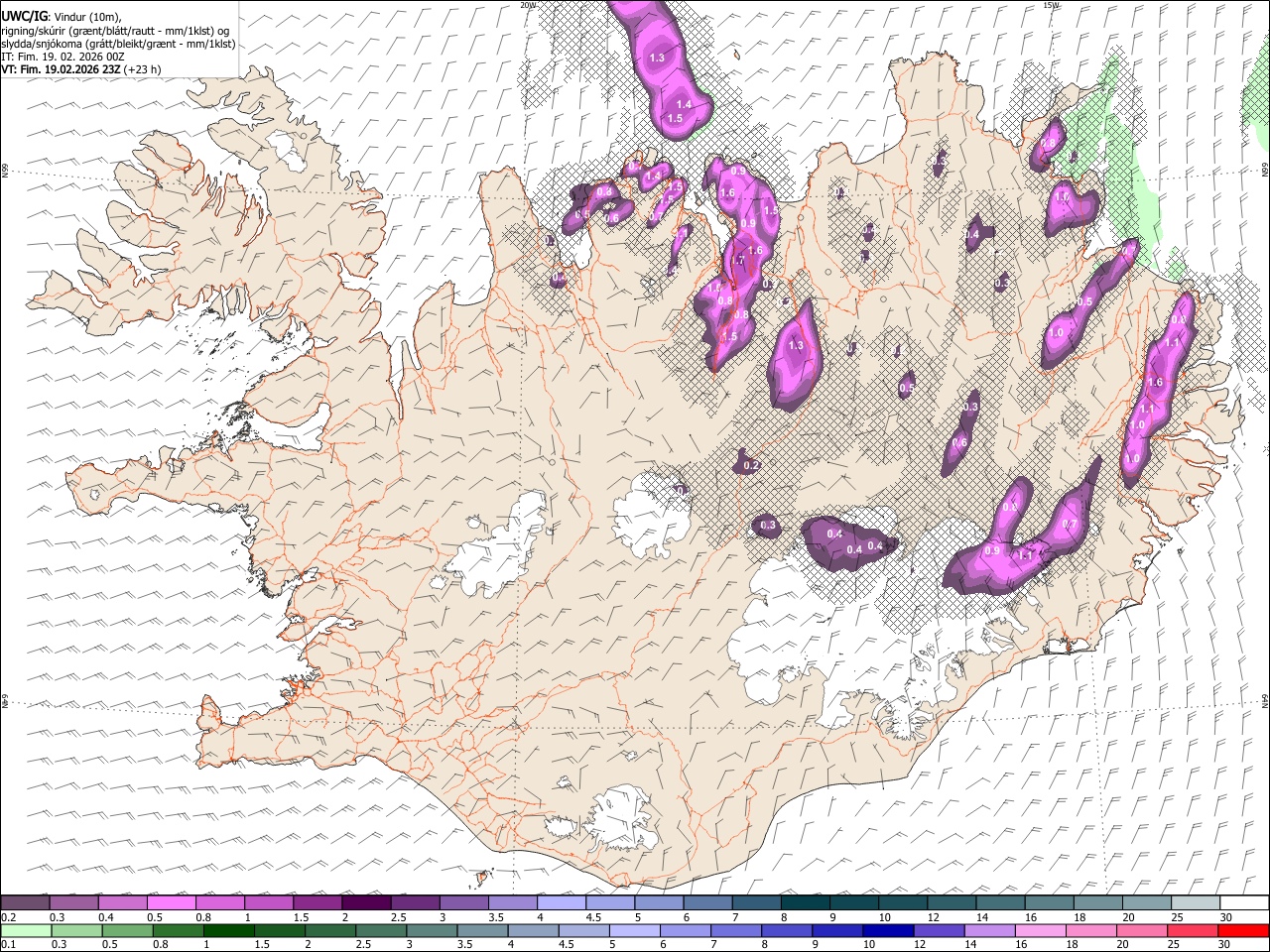1270x952 pixels.
Task: Click the '2.5' label on the lower legend row
Action: (363, 944)
